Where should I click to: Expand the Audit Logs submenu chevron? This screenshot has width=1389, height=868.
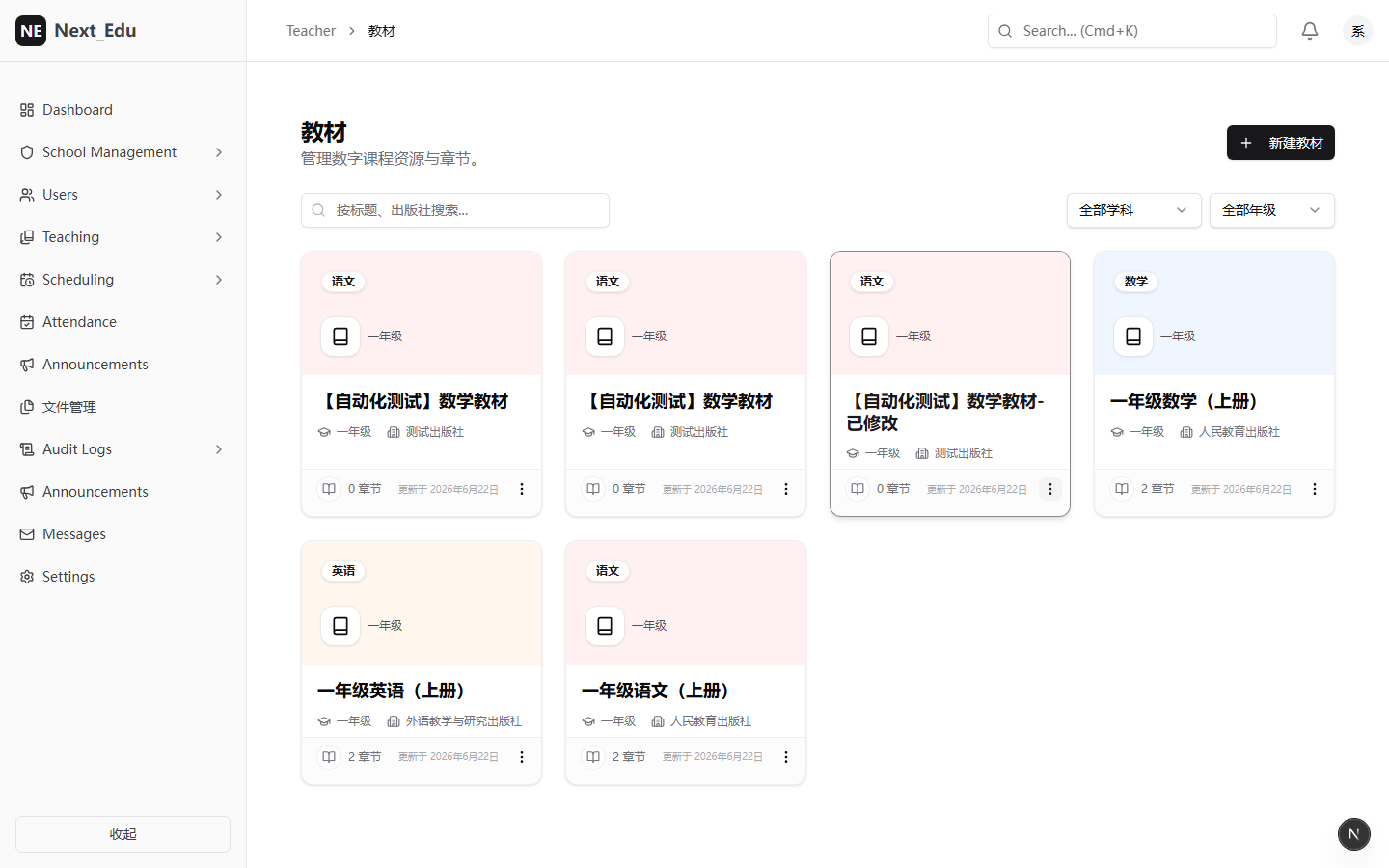coord(219,449)
